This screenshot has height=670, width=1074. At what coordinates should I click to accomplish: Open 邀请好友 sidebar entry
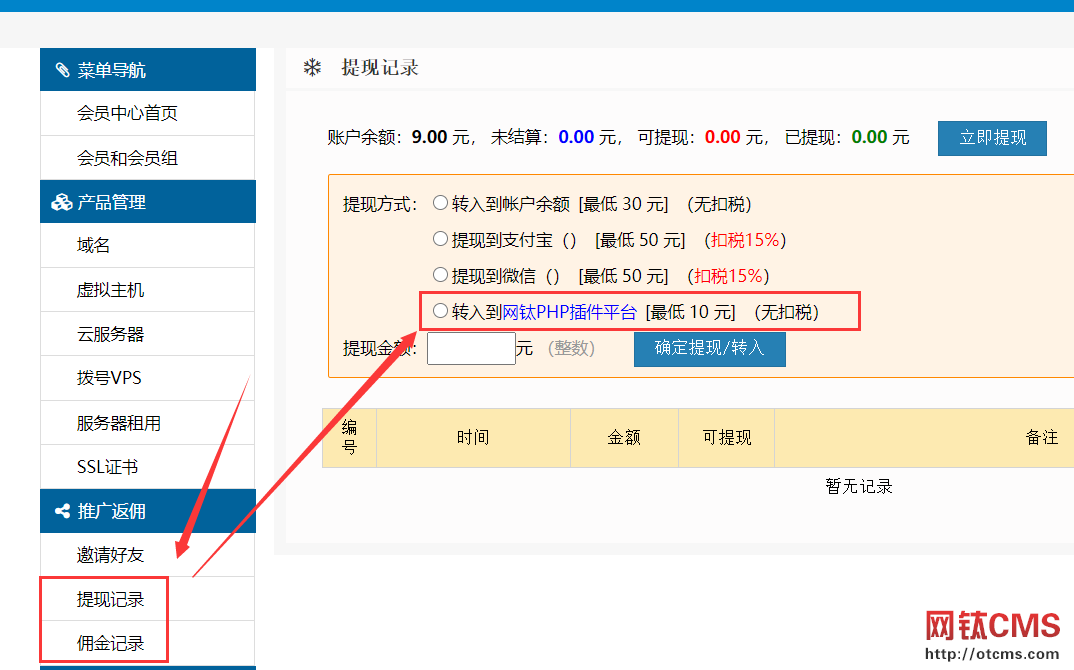(110, 555)
